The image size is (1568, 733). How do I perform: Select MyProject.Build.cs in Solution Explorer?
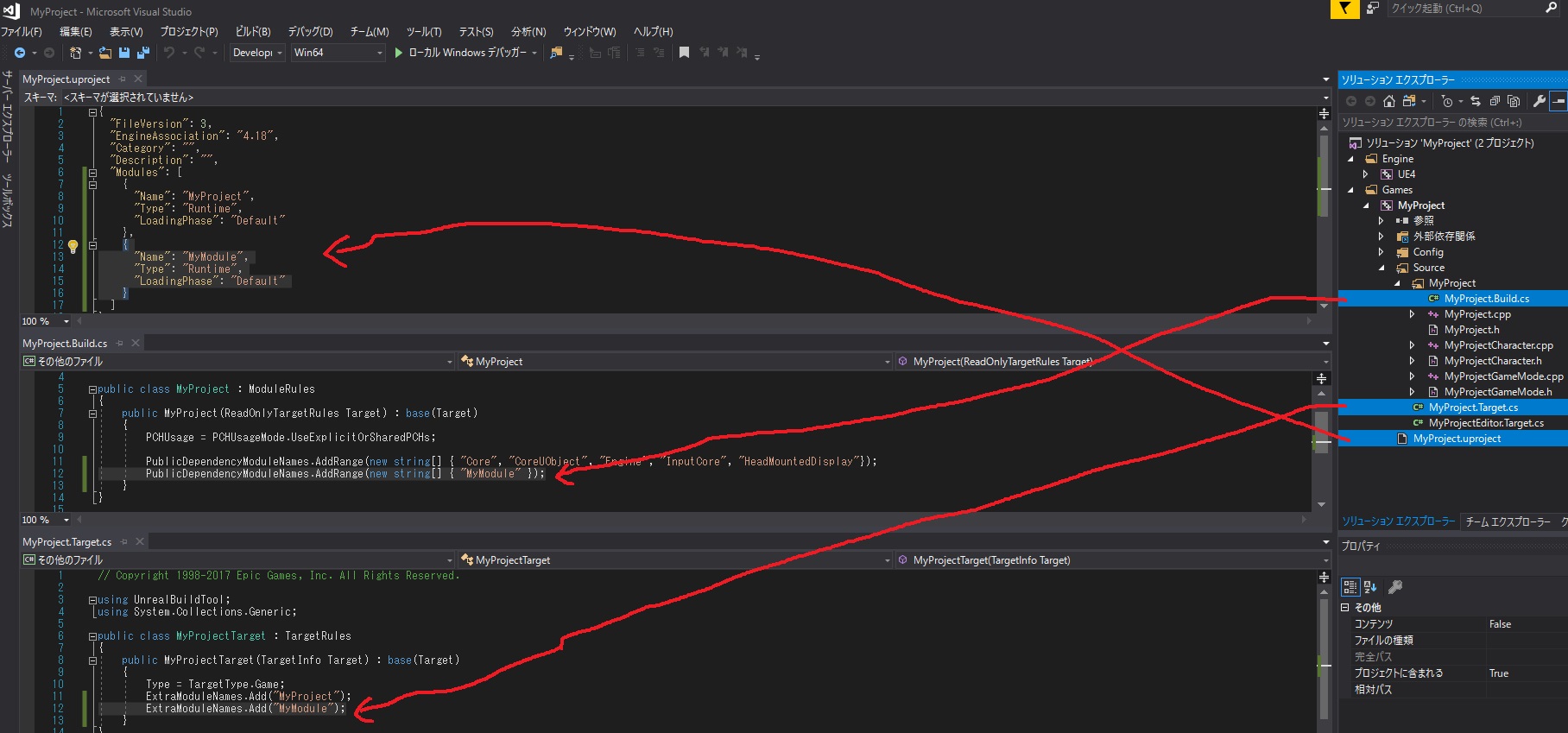1486,299
